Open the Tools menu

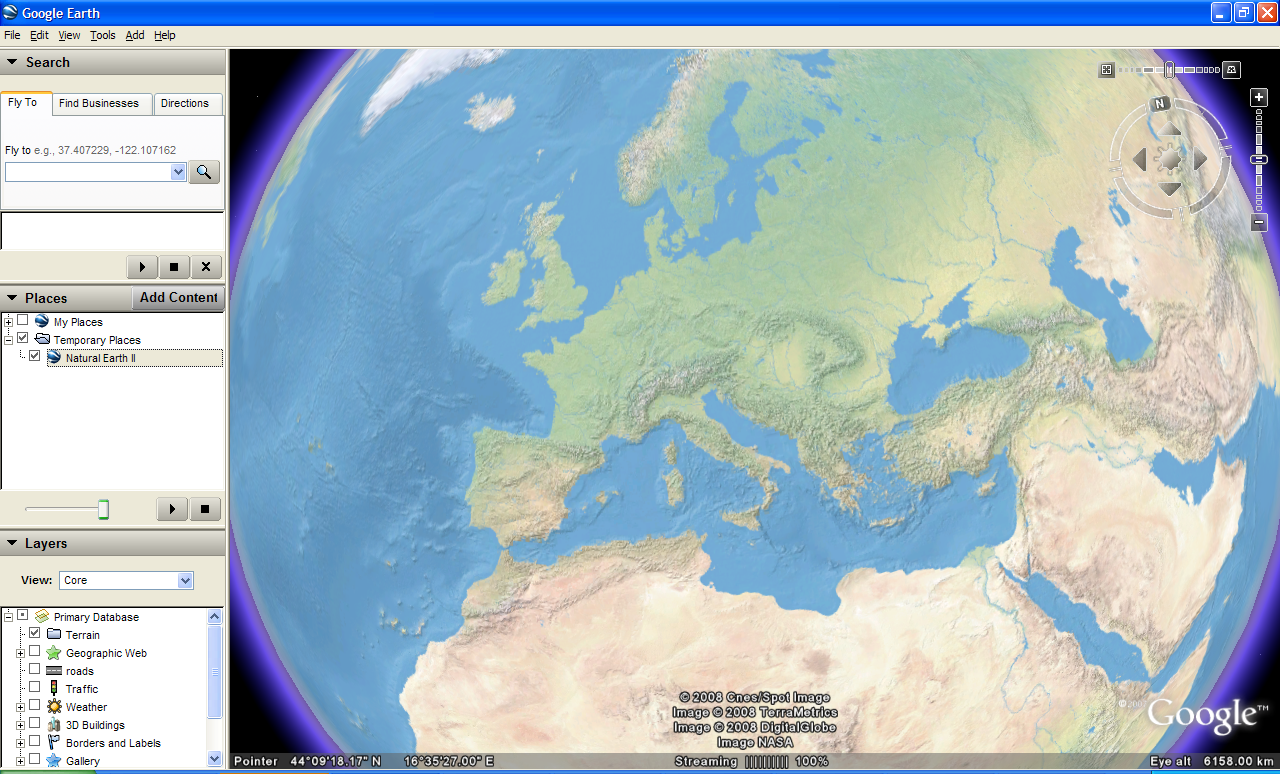pos(103,35)
